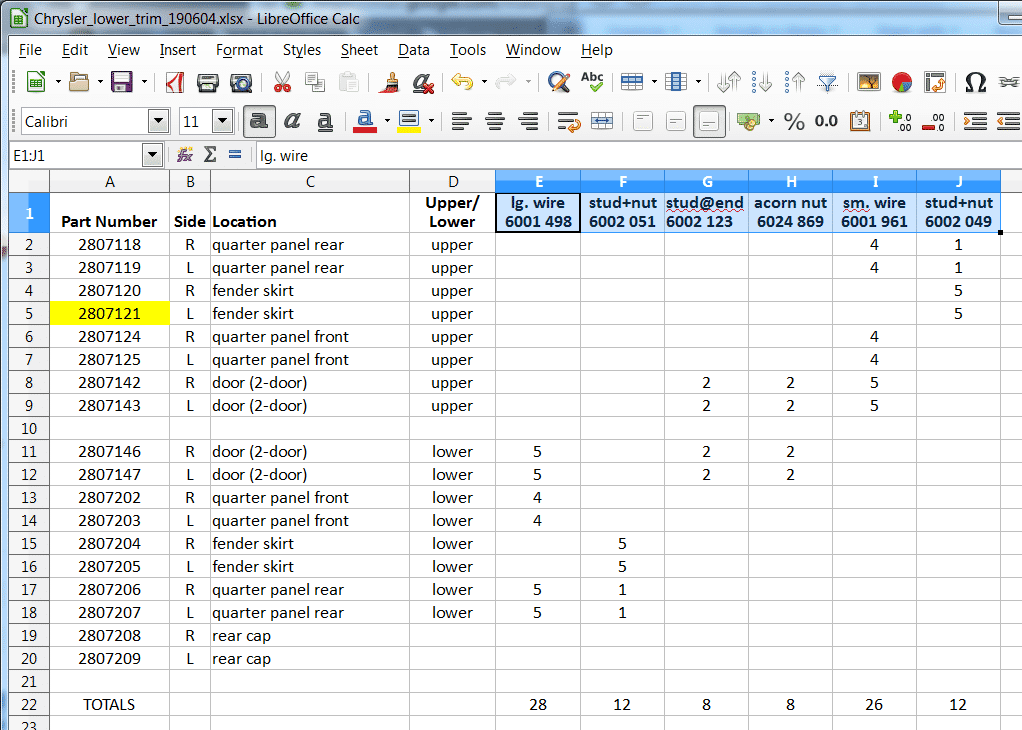
Task: Open Find & Replace tool
Action: pyautogui.click(x=559, y=82)
